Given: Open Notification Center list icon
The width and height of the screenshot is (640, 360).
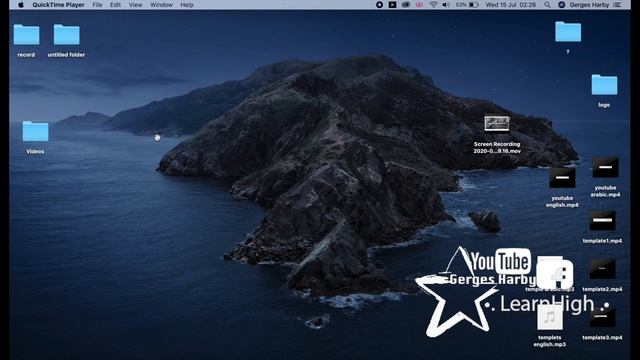Looking at the screenshot, I should coord(617,5).
